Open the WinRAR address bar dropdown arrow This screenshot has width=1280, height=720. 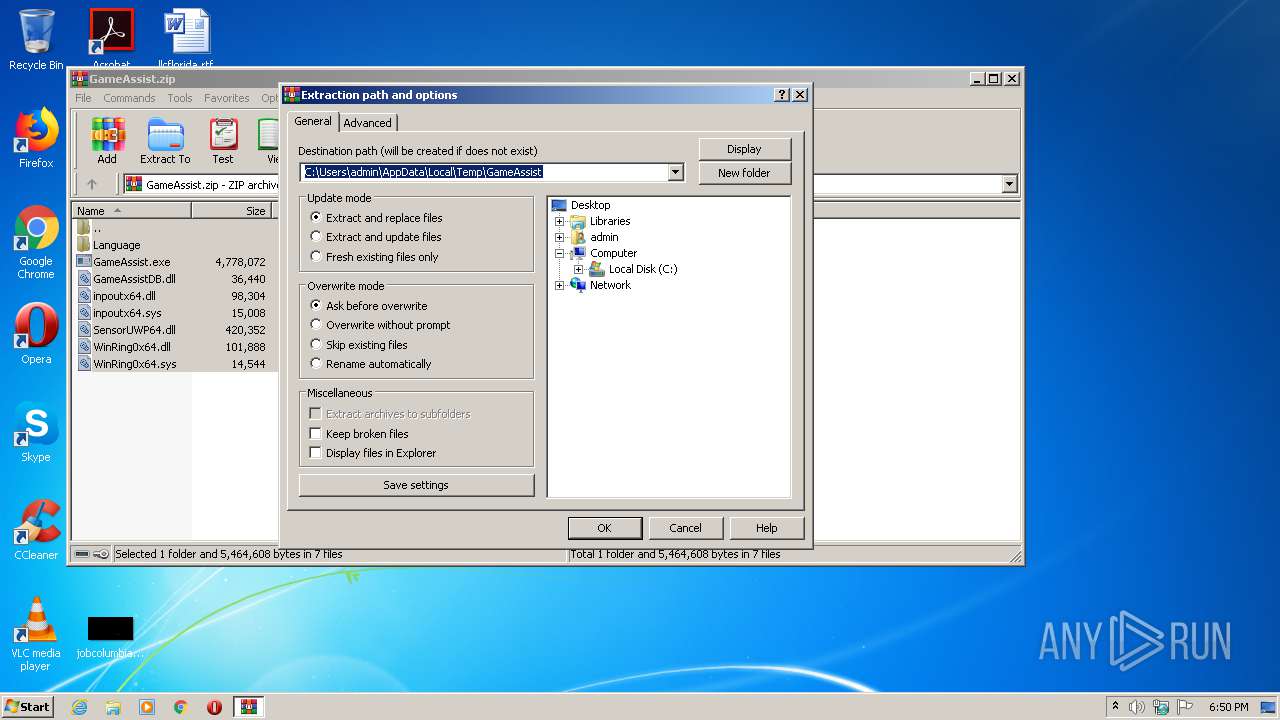point(1009,184)
